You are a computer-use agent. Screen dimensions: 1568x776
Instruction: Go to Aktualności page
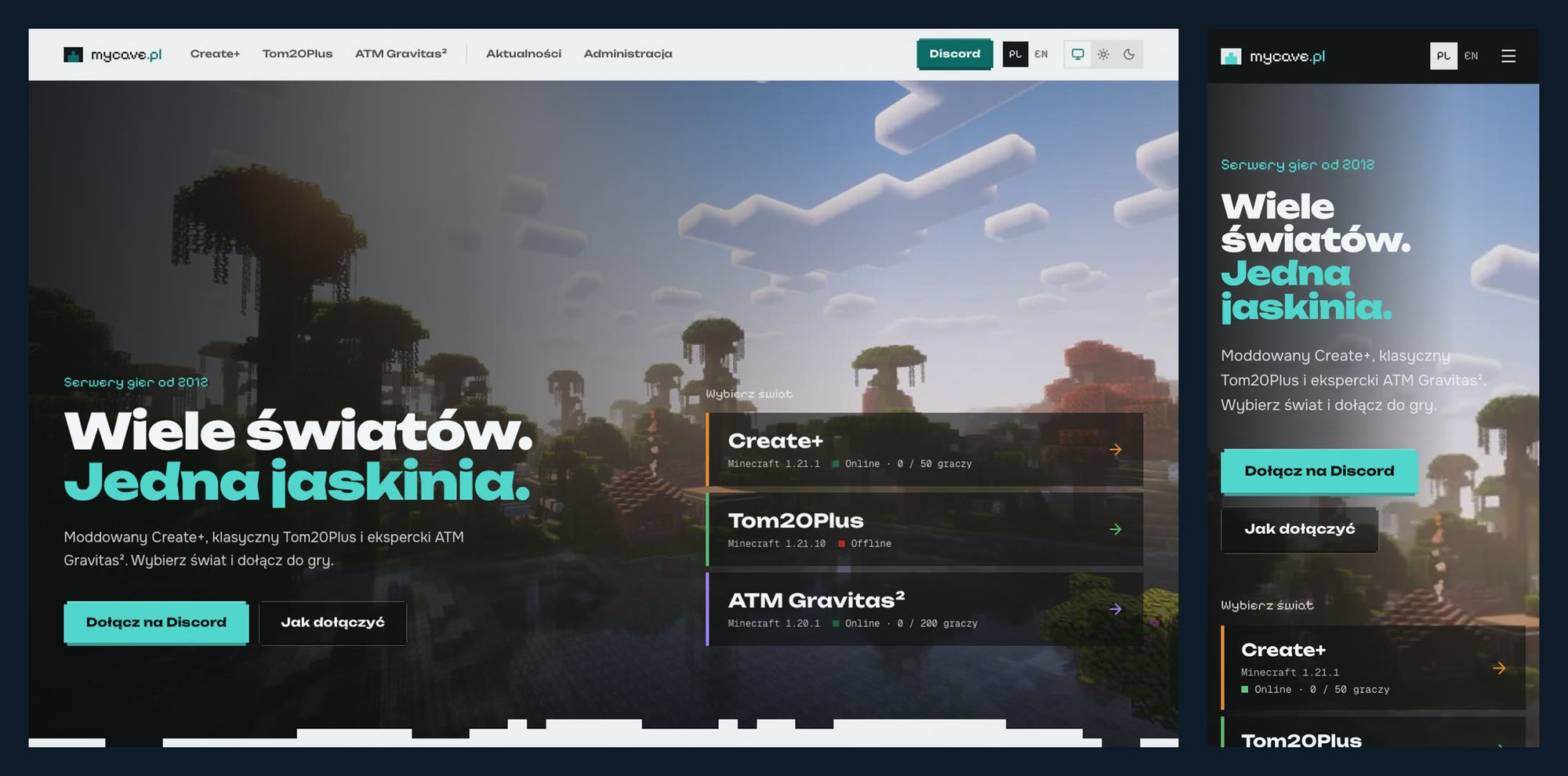click(x=524, y=54)
